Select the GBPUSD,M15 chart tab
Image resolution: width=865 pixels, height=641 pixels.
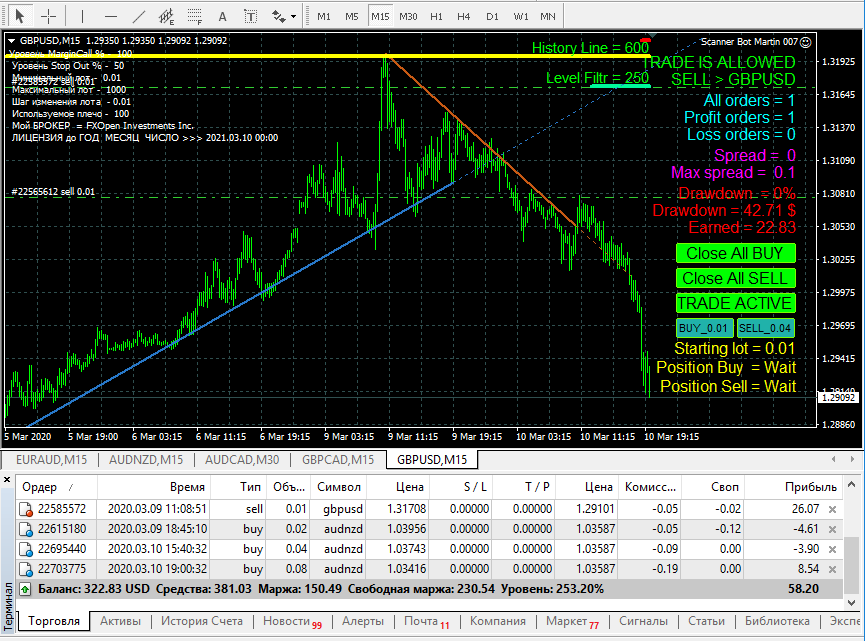pos(432,460)
